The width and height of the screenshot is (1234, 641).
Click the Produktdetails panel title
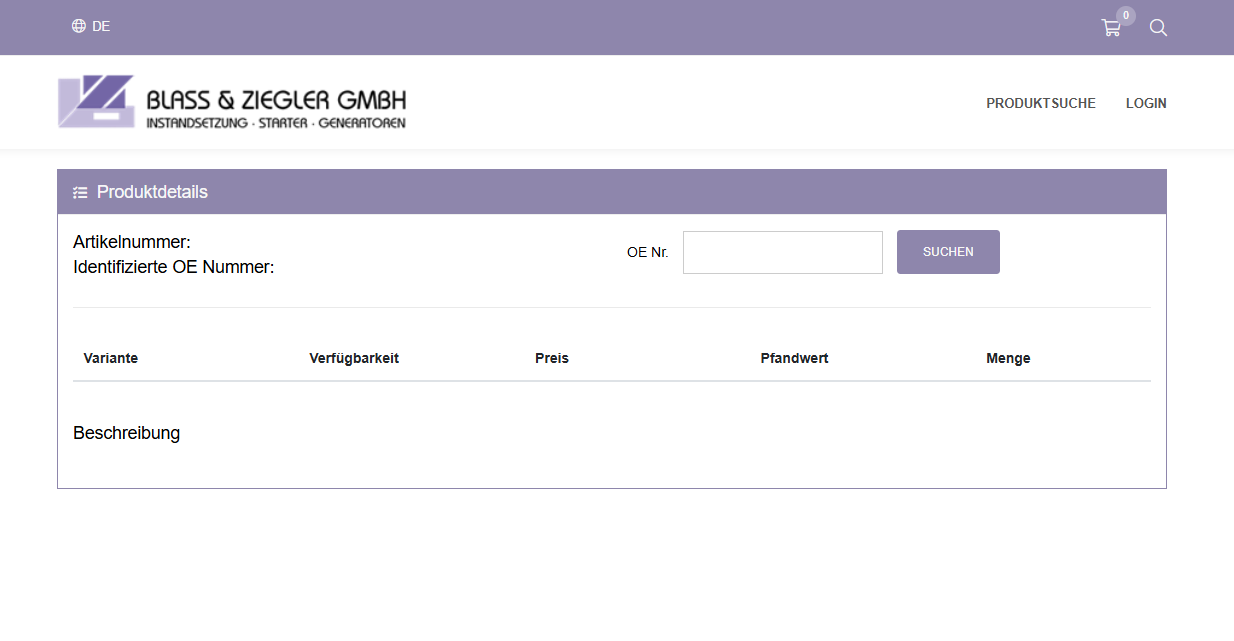(x=152, y=192)
